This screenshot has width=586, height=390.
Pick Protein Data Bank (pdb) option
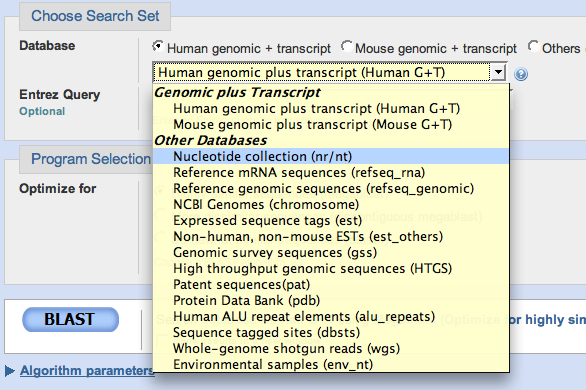pos(331,300)
